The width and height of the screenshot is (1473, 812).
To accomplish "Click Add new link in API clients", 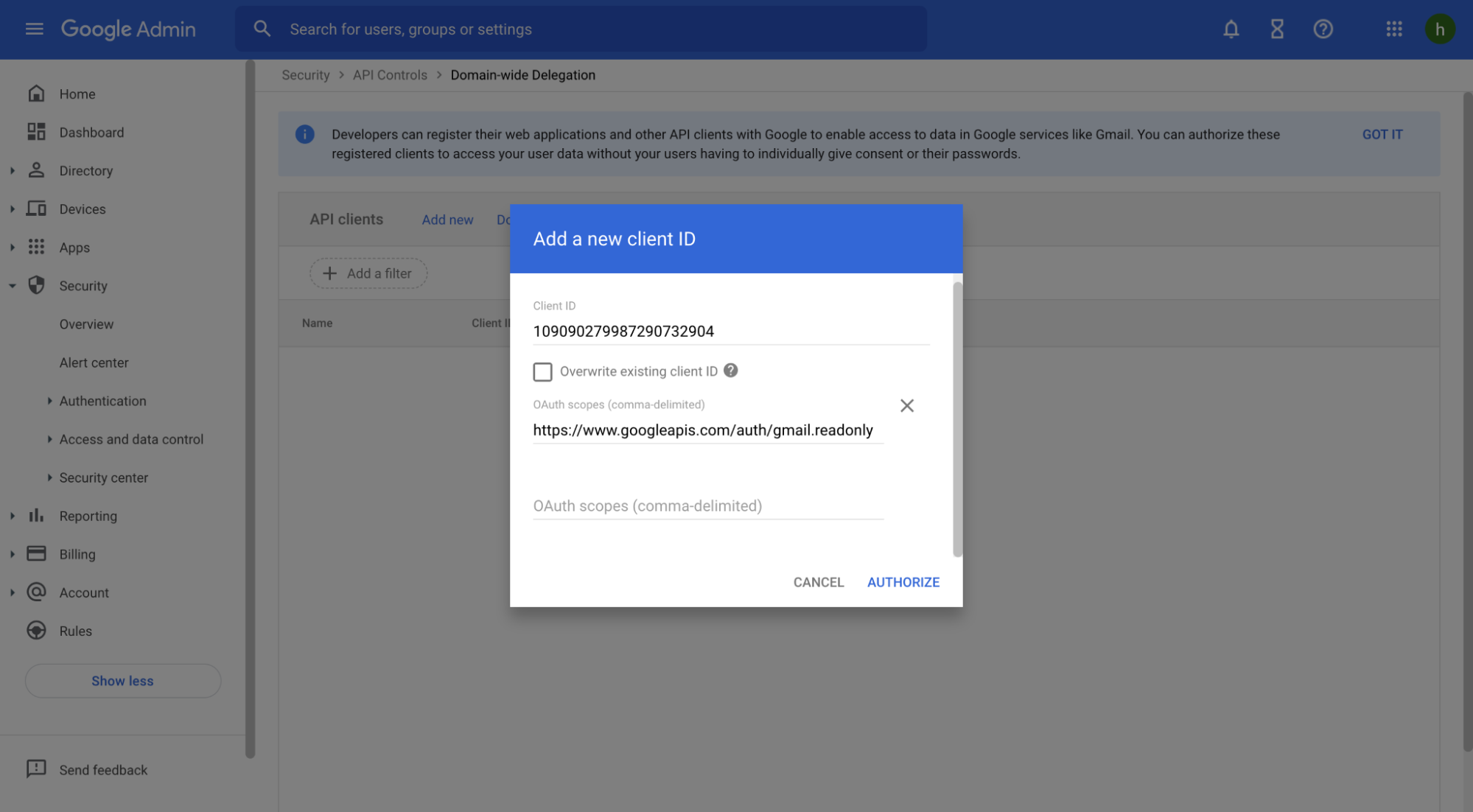I will point(447,220).
